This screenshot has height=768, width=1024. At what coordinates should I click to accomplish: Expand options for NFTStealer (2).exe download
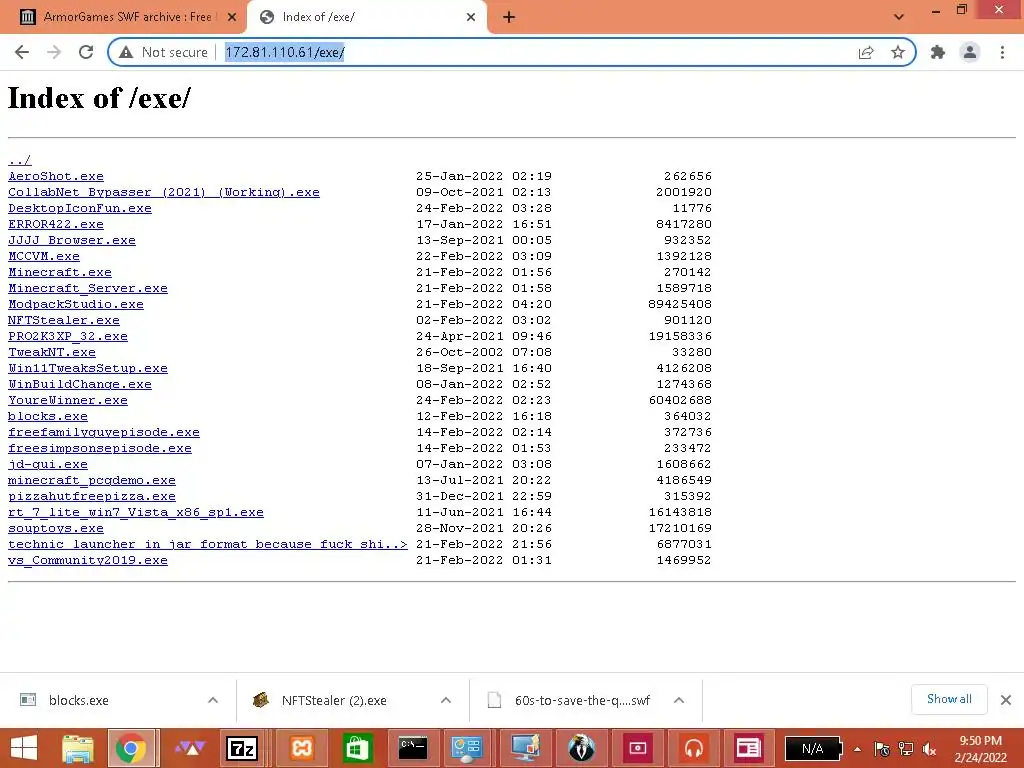click(446, 700)
